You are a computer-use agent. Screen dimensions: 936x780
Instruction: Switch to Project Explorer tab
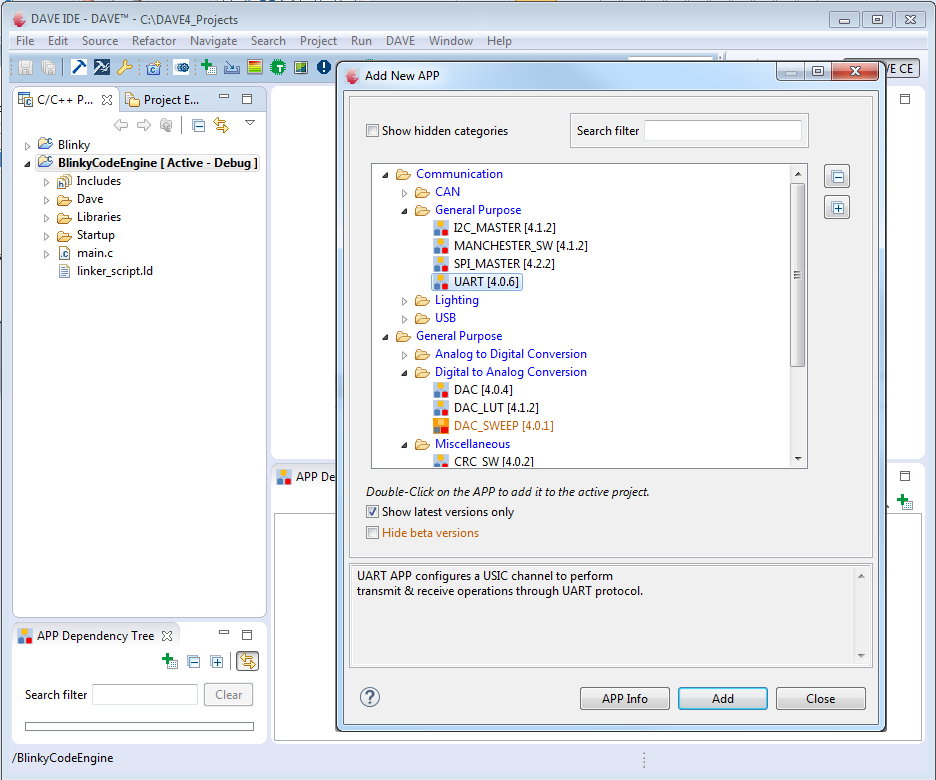pos(163,100)
